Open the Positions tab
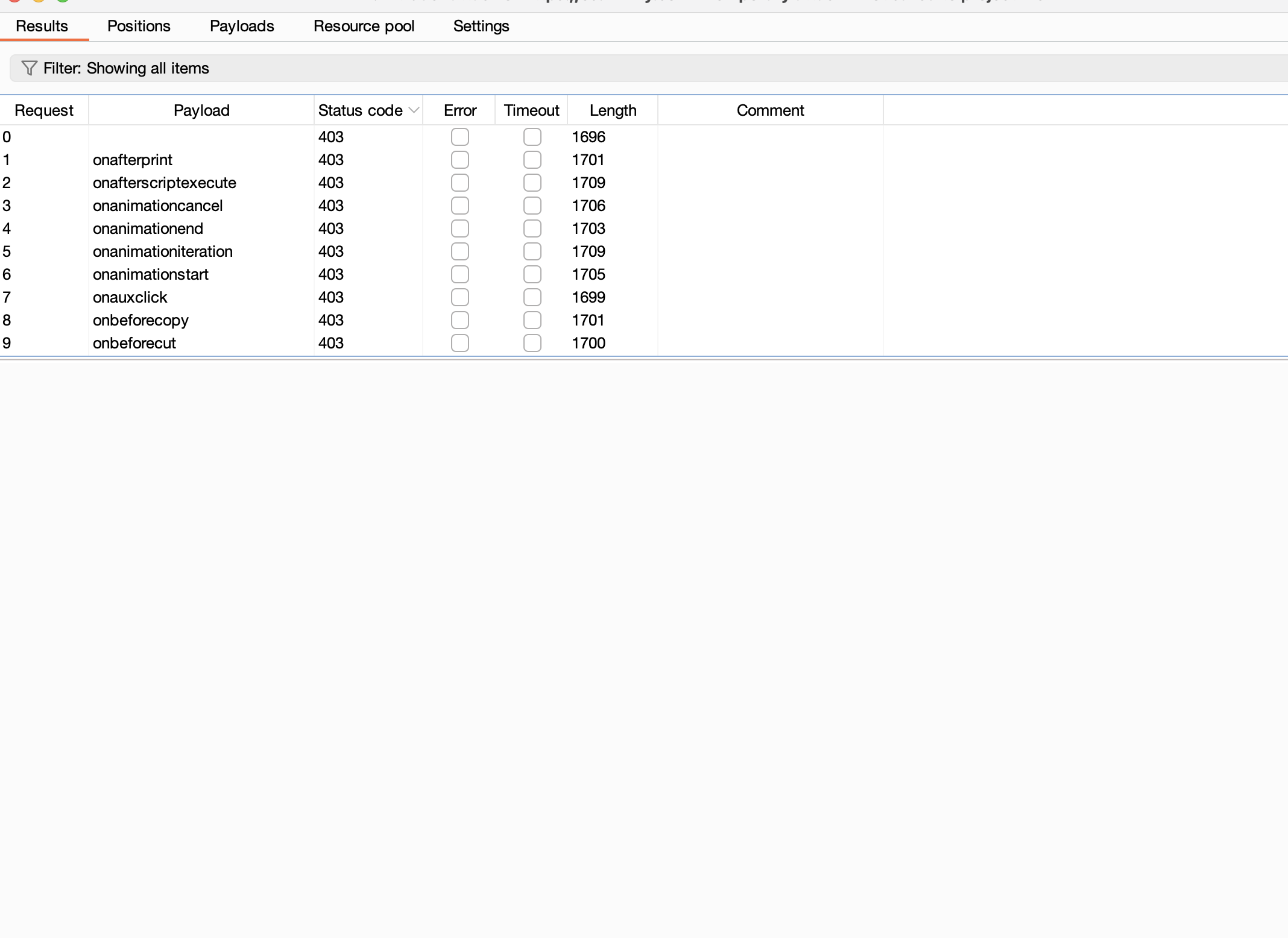This screenshot has height=938, width=1288. coord(139,27)
